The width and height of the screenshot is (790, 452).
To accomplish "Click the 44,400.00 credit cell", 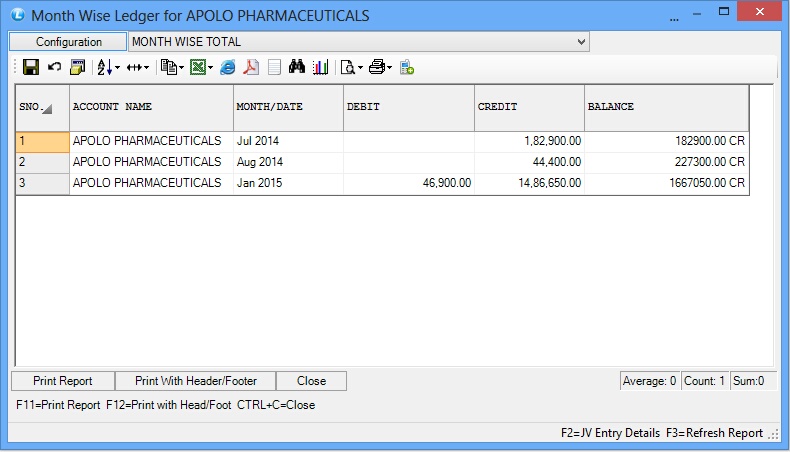I will point(529,162).
